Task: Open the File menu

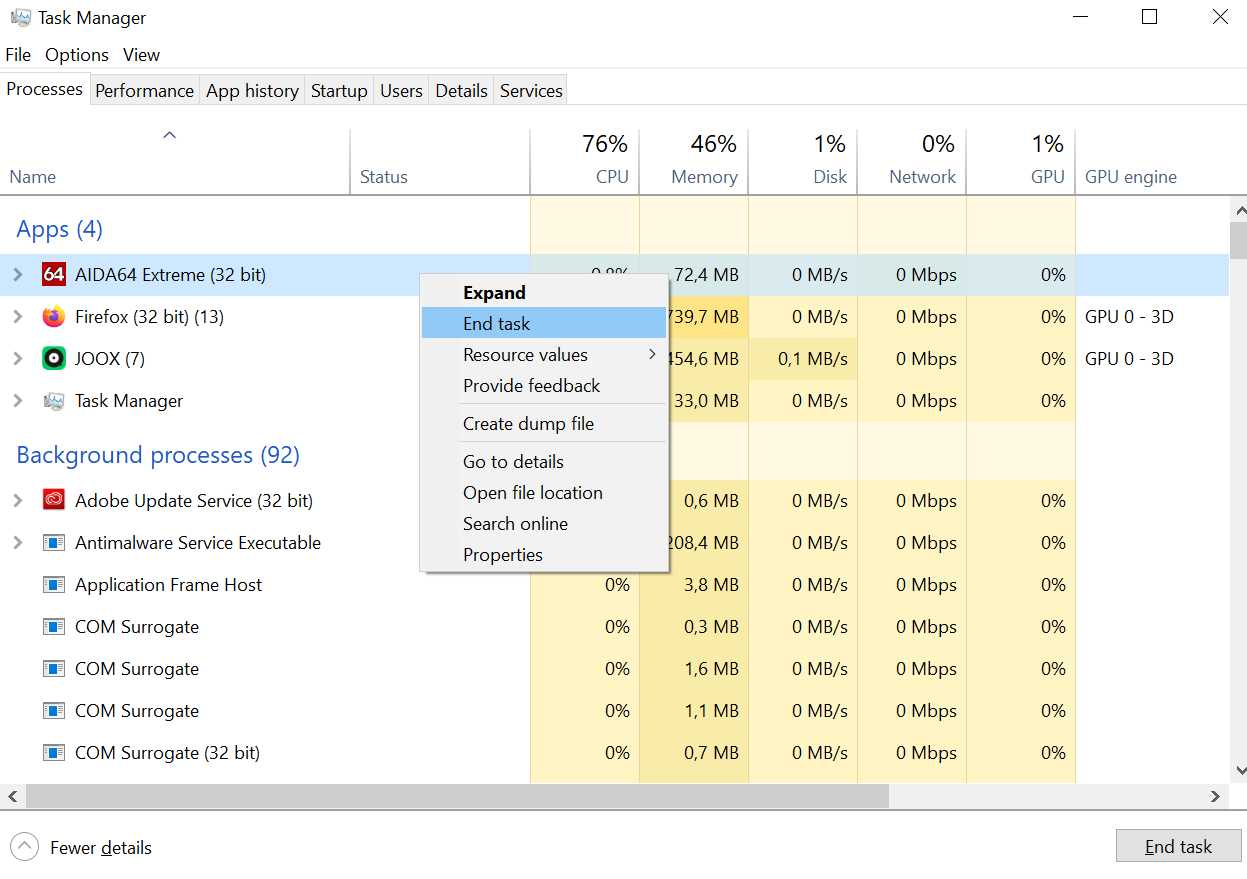Action: pyautogui.click(x=18, y=55)
